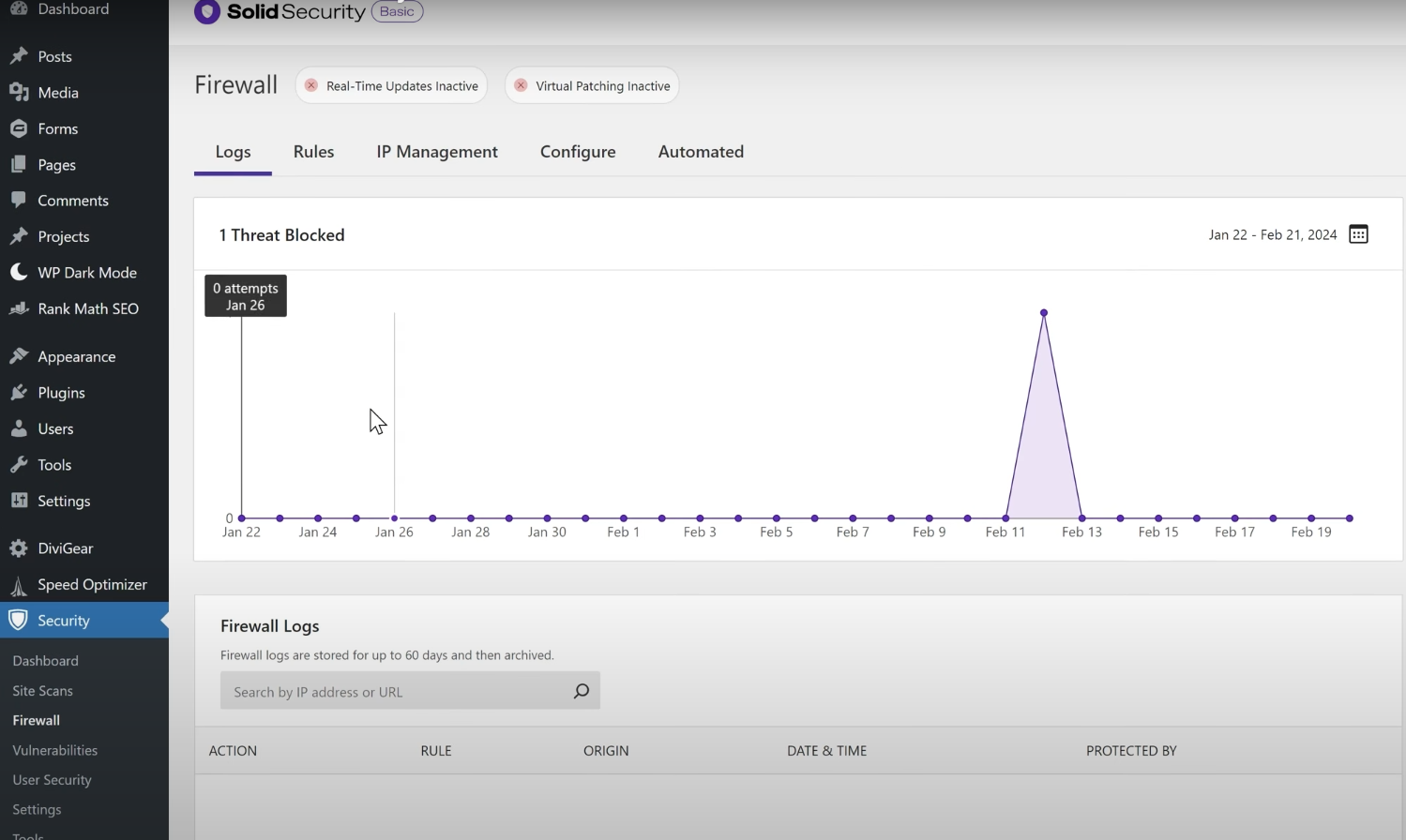1406x840 pixels.
Task: Focus the Search by IP address or URL field
Action: [x=394, y=692]
